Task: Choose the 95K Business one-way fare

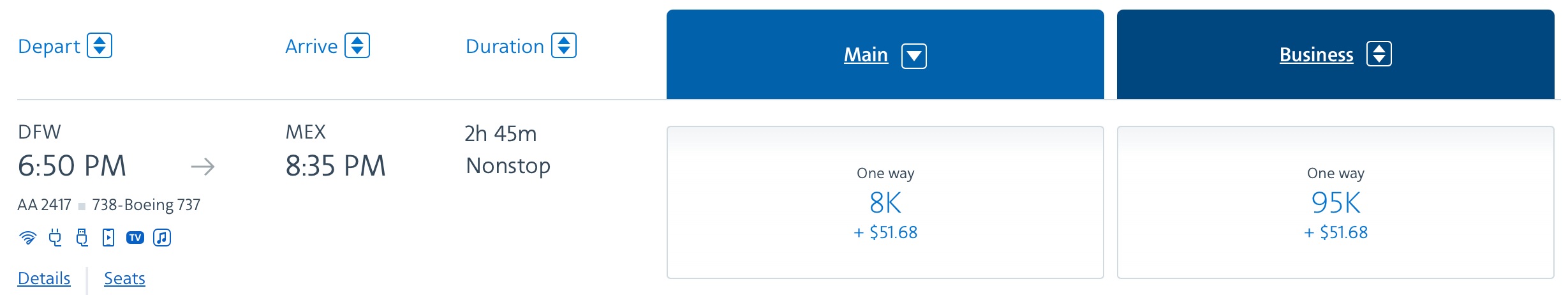Action: click(1336, 202)
